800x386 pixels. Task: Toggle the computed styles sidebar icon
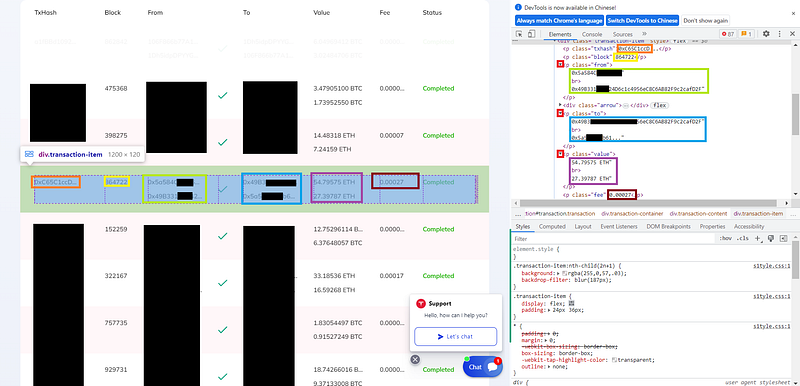[784, 238]
